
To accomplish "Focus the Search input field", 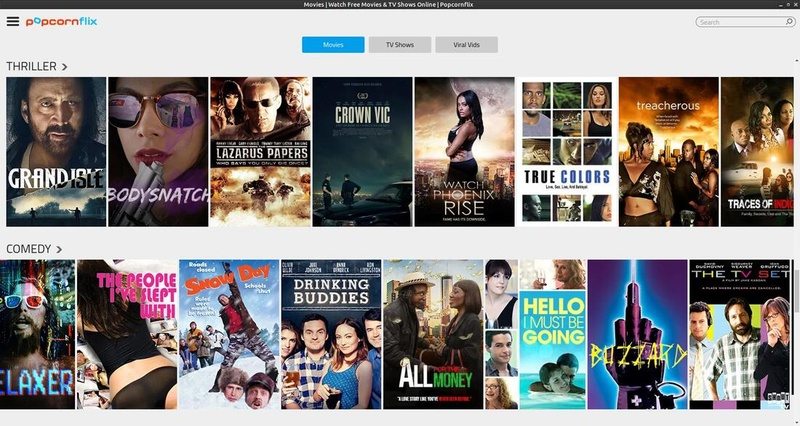I will pyautogui.click(x=745, y=22).
